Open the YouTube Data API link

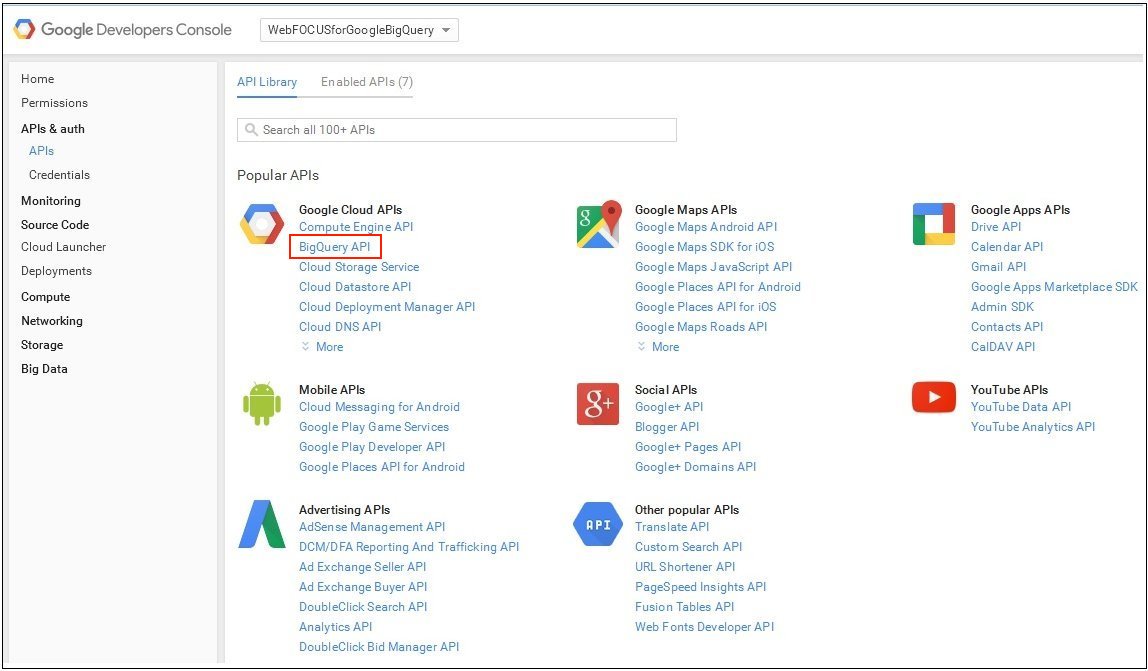click(1021, 407)
